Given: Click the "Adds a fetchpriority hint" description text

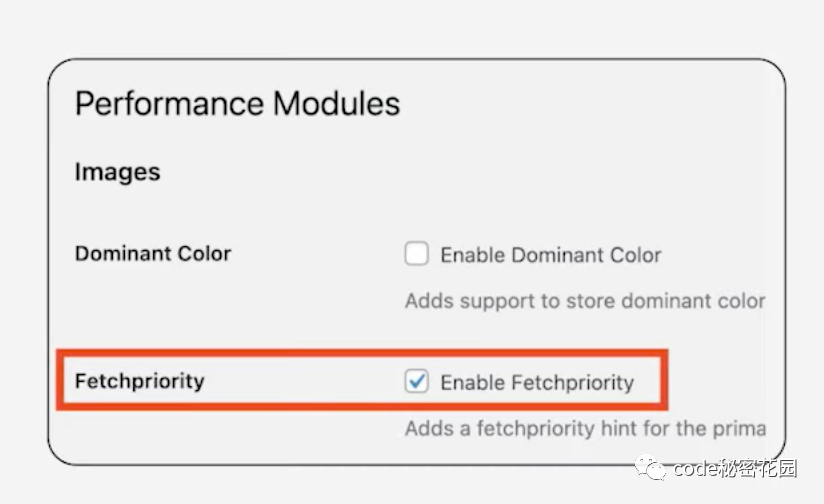Looking at the screenshot, I should [x=585, y=429].
